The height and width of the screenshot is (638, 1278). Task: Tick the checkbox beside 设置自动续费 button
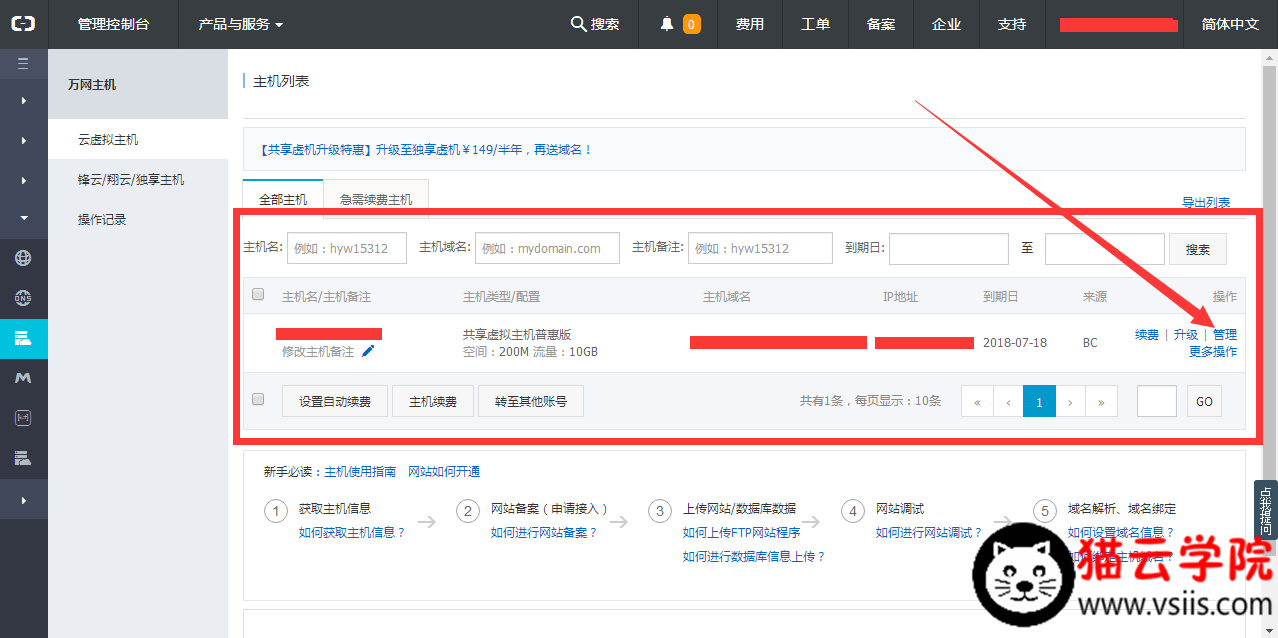[x=258, y=399]
